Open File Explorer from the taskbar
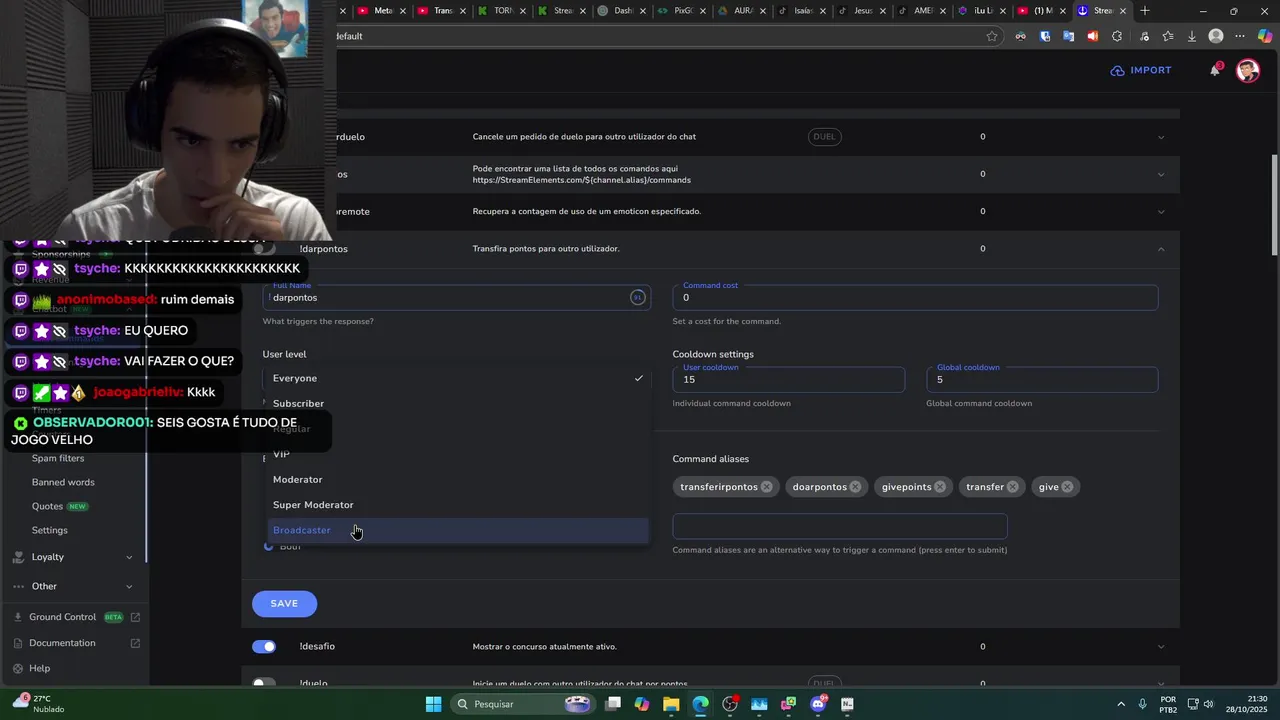This screenshot has width=1280, height=720. point(671,704)
